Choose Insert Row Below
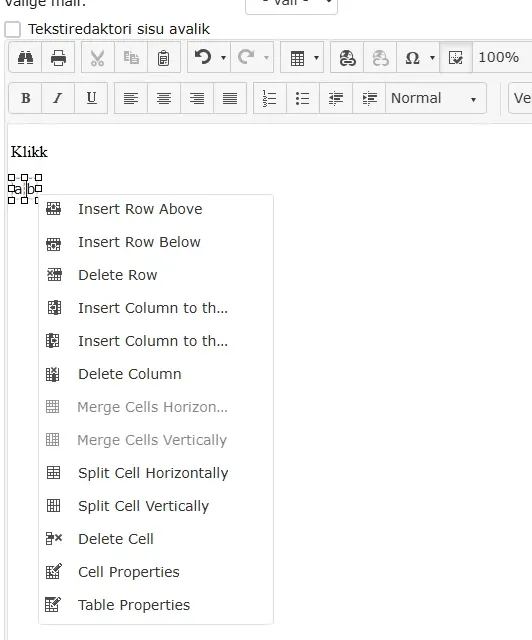Image resolution: width=532 pixels, height=640 pixels. (x=156, y=242)
